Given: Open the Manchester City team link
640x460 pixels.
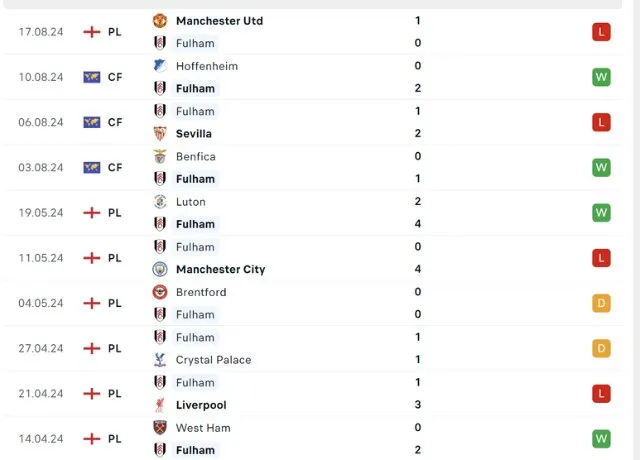Looking at the screenshot, I should 220,270.
